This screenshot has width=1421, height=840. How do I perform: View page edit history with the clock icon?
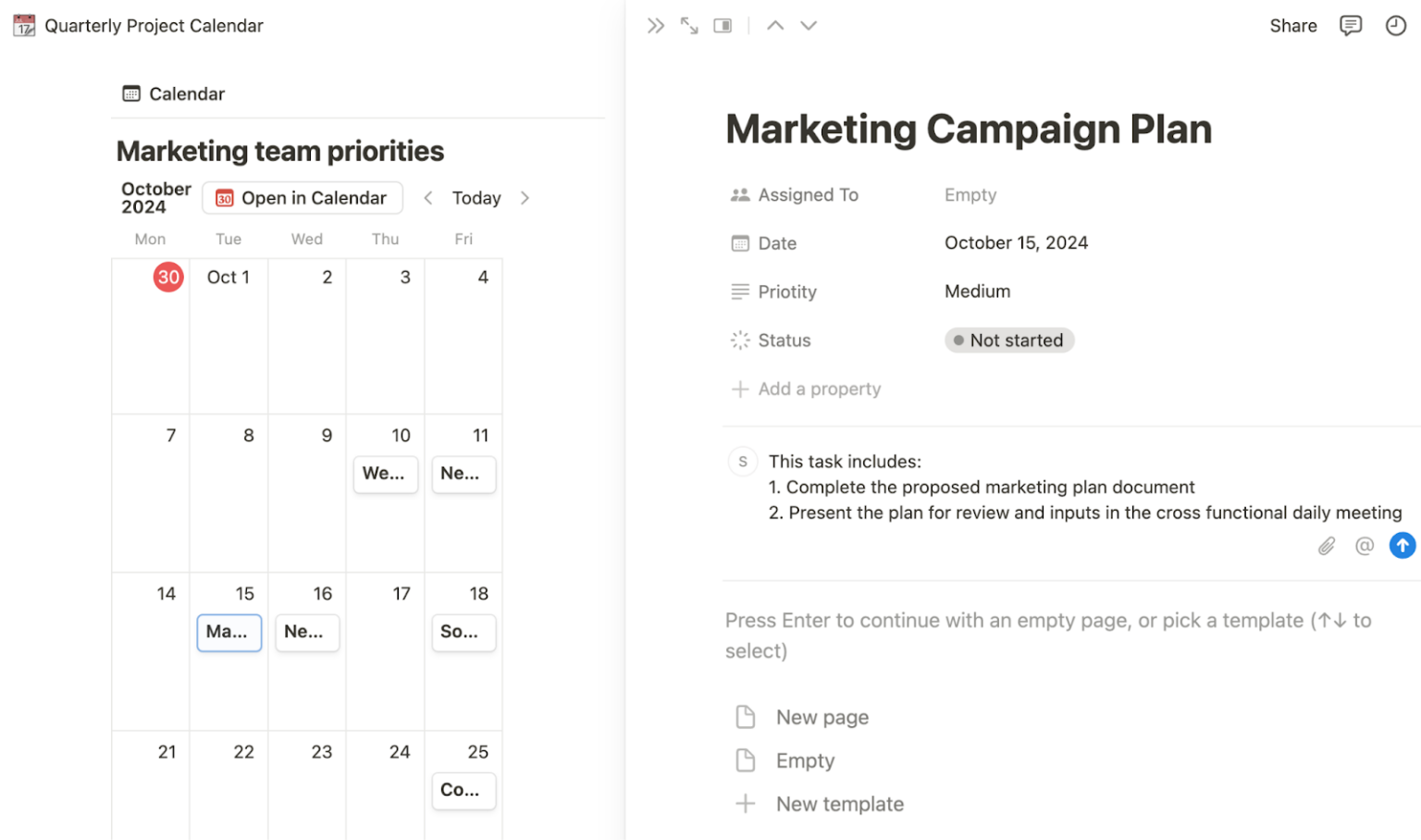(x=1396, y=25)
